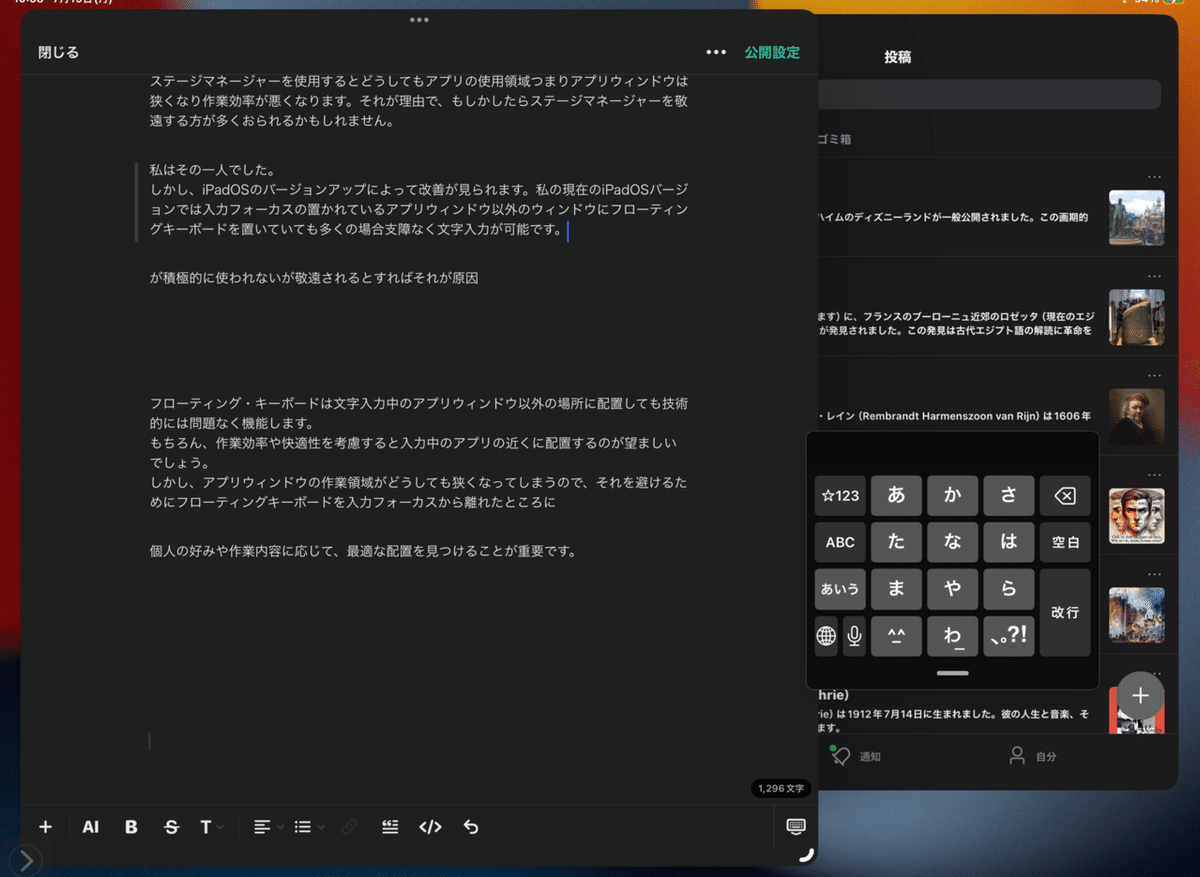This screenshot has height=877, width=1200.
Task: Open the Rosetta stone post thumbnail
Action: (1137, 317)
